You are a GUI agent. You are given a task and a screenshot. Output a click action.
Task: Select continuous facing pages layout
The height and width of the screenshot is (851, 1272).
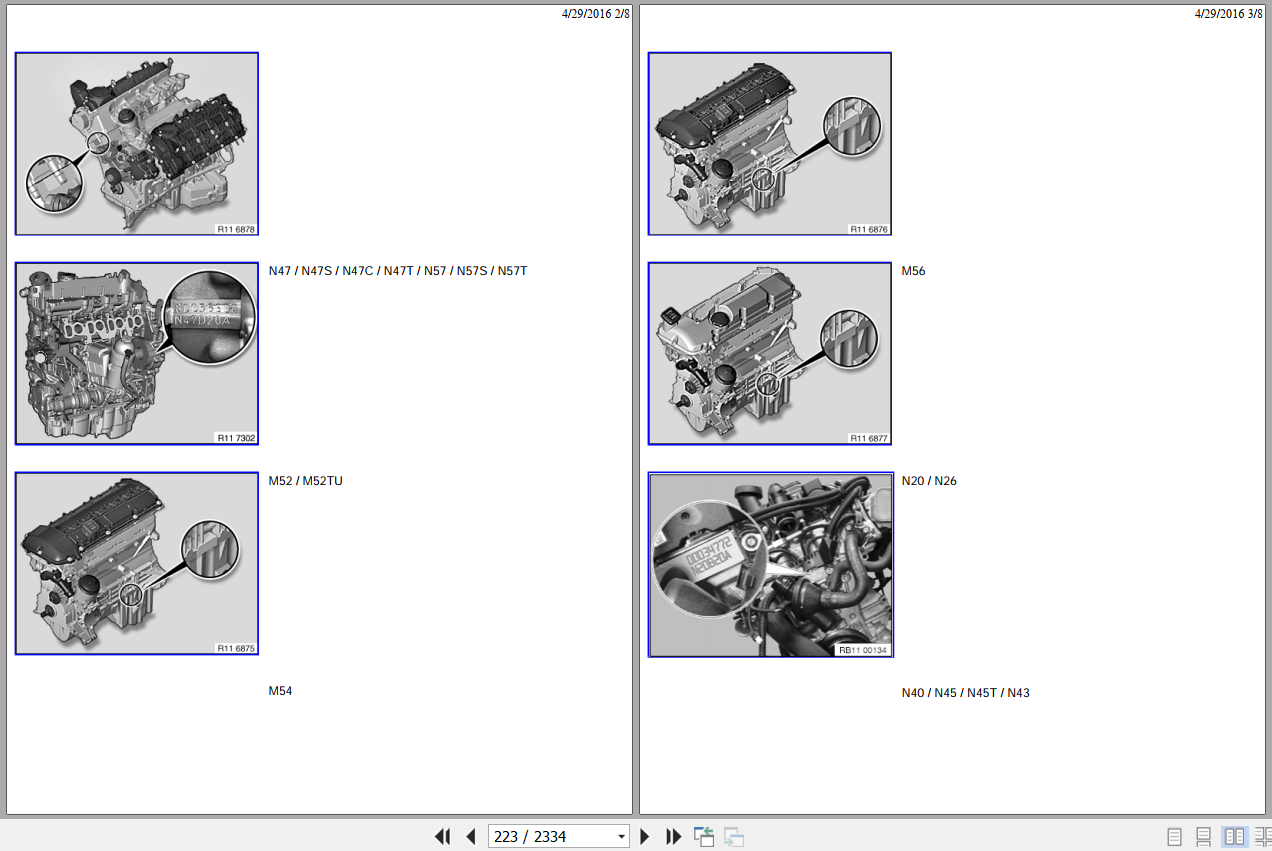[x=1261, y=837]
